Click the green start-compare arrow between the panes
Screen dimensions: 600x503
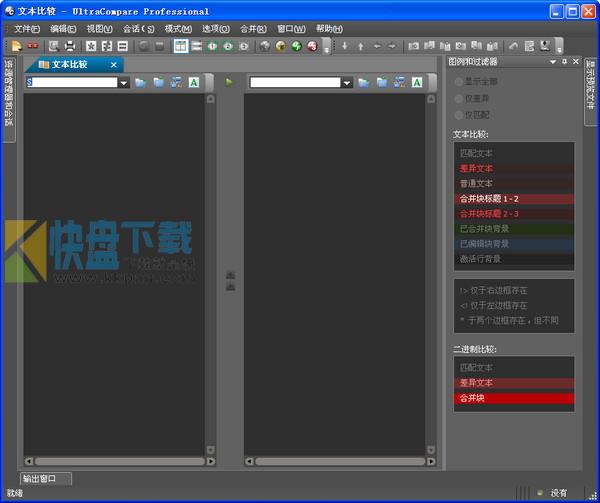(x=229, y=82)
